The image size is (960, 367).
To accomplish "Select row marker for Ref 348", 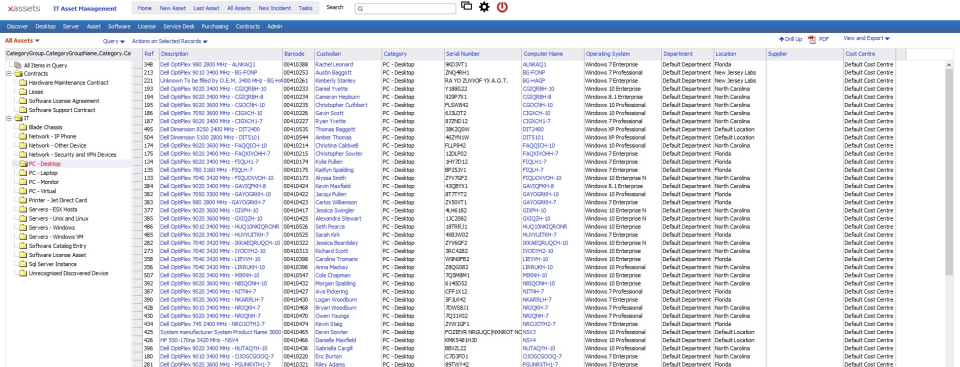I will [x=138, y=64].
